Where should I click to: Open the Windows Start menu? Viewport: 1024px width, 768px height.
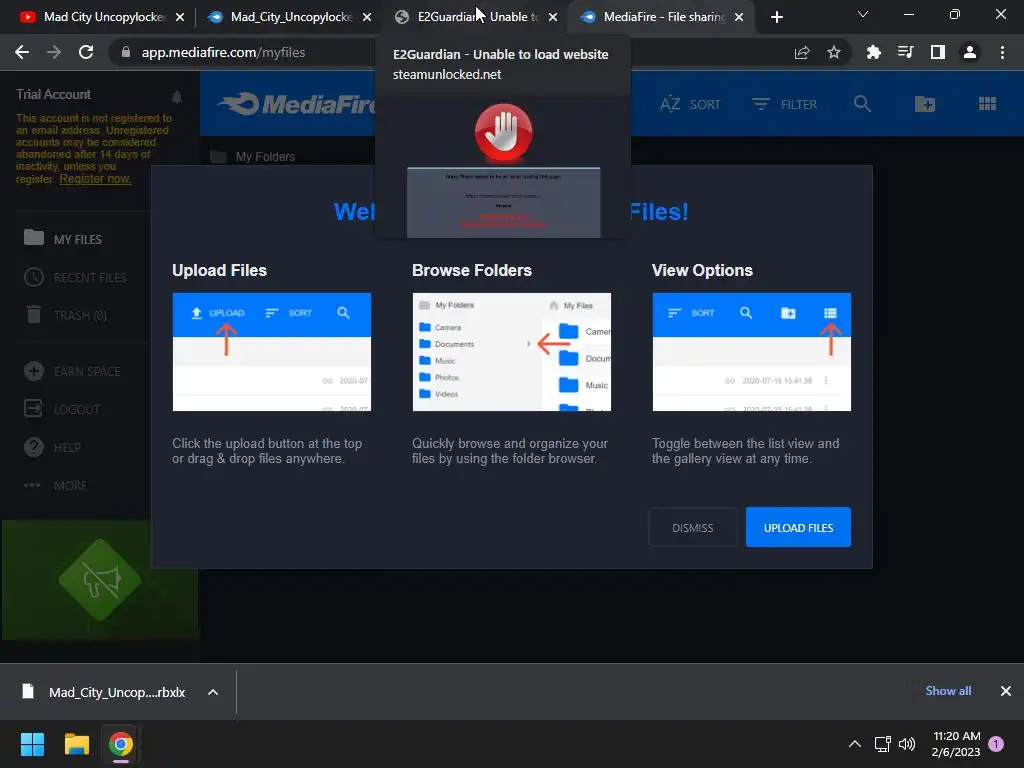[x=32, y=744]
